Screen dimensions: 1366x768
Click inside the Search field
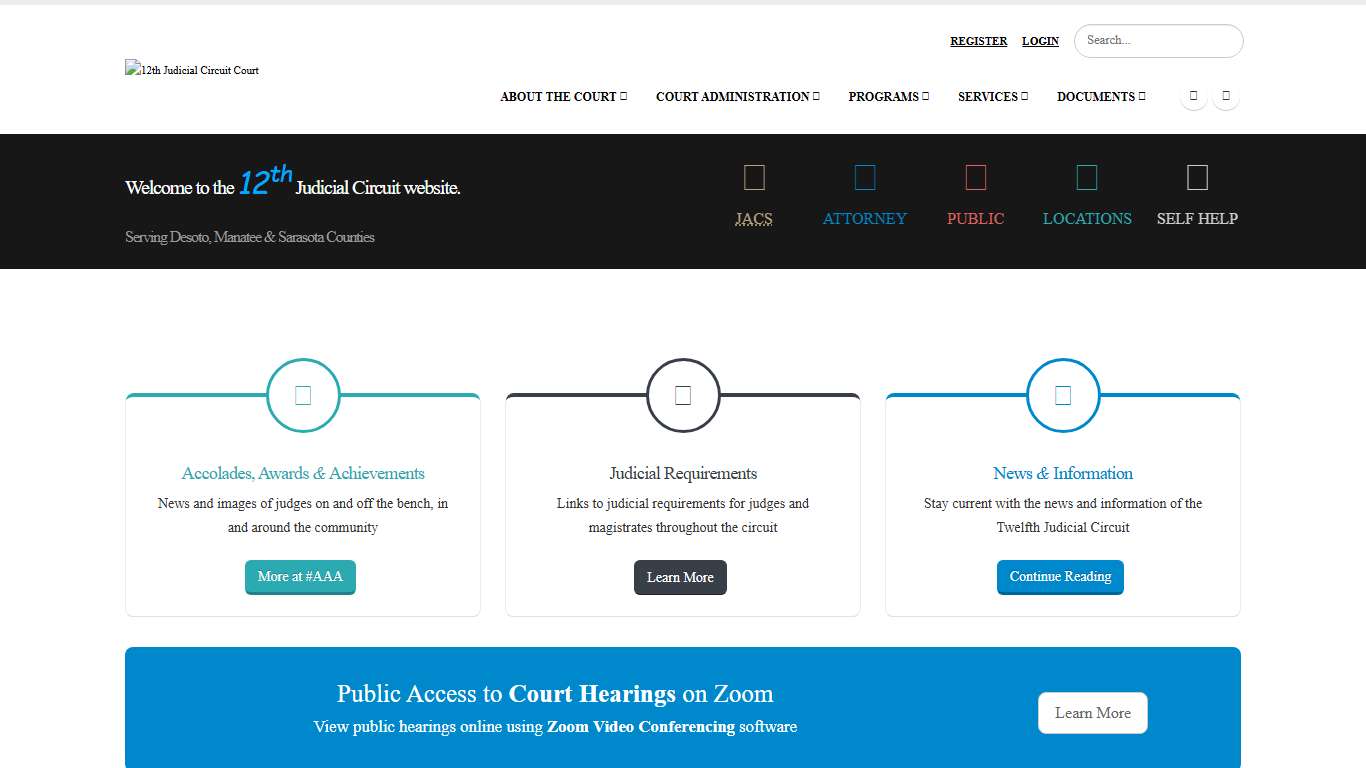(x=1157, y=41)
